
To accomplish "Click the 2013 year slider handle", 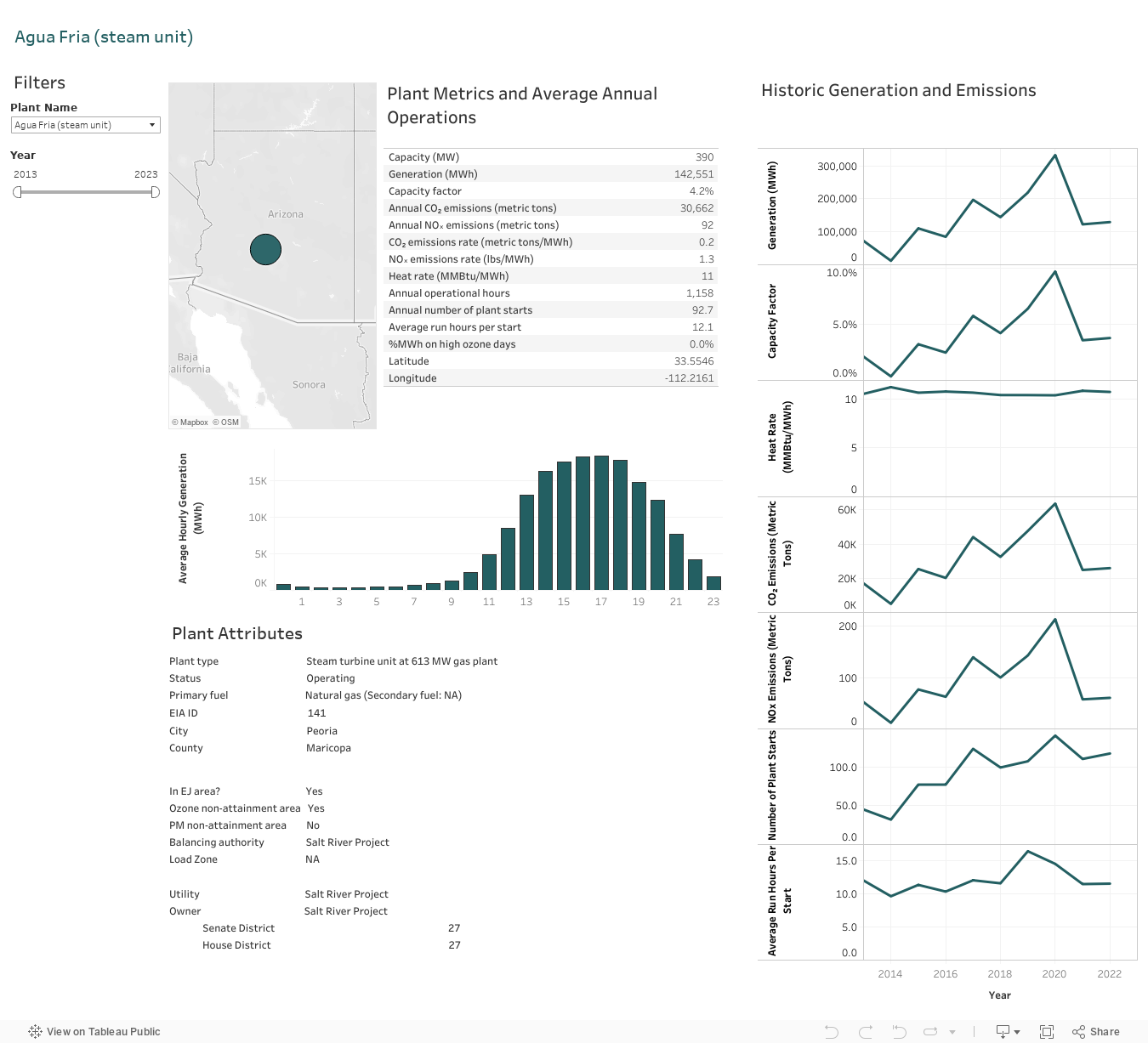I will 17,192.
